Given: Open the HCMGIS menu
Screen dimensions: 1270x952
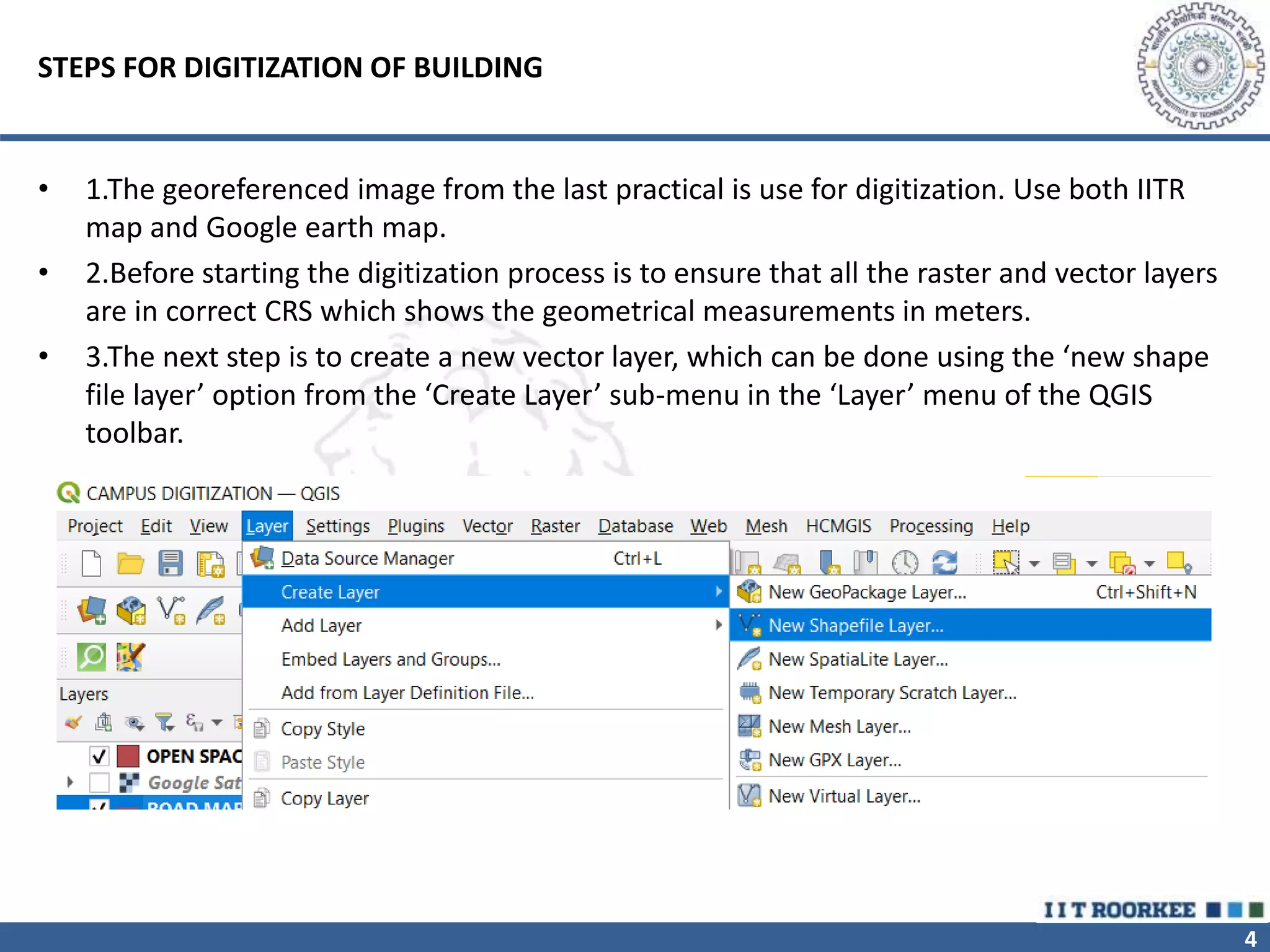Looking at the screenshot, I should (838, 526).
